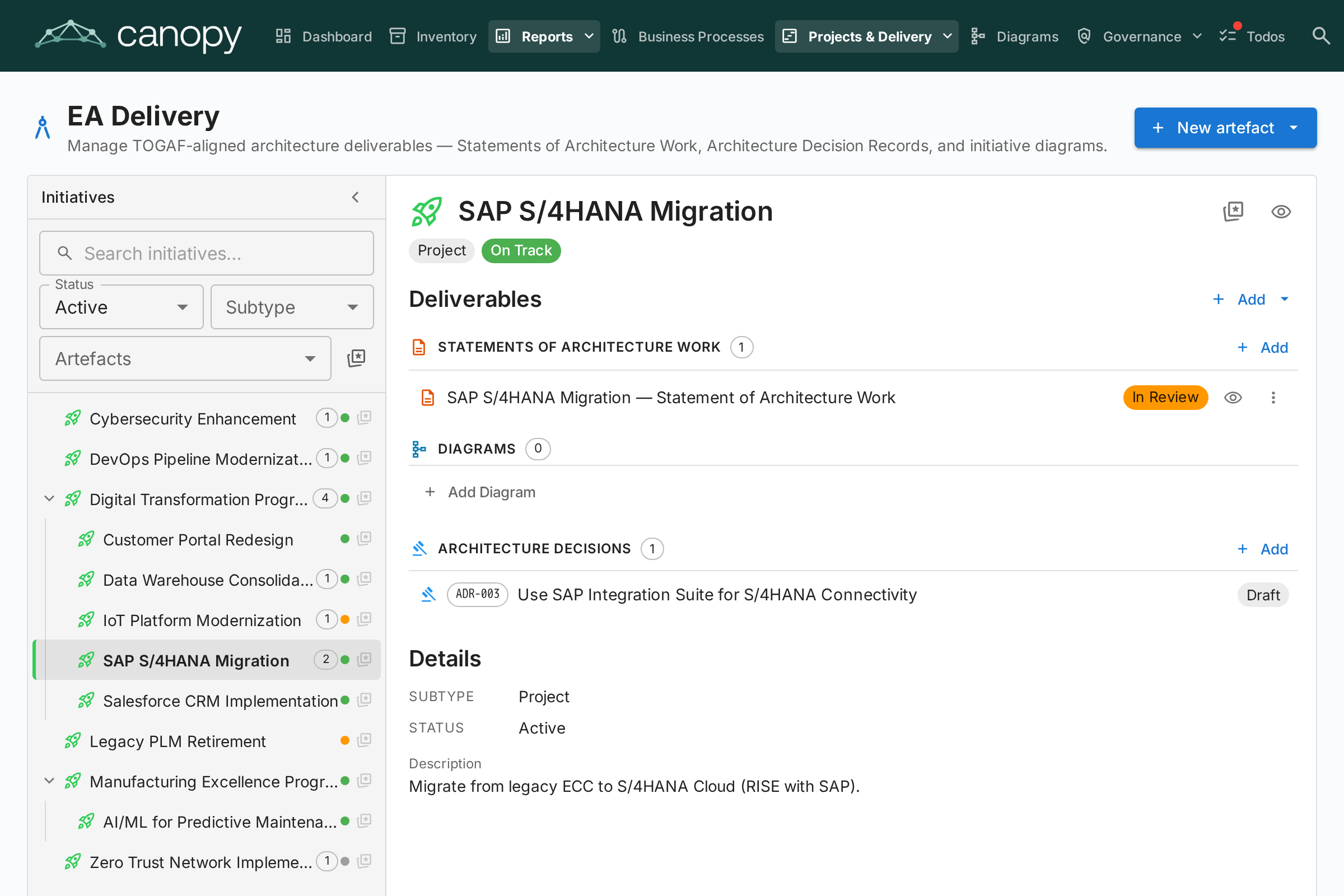Viewport: 1344px width, 896px height.
Task: Navigate to Business Processes
Action: pos(688,36)
